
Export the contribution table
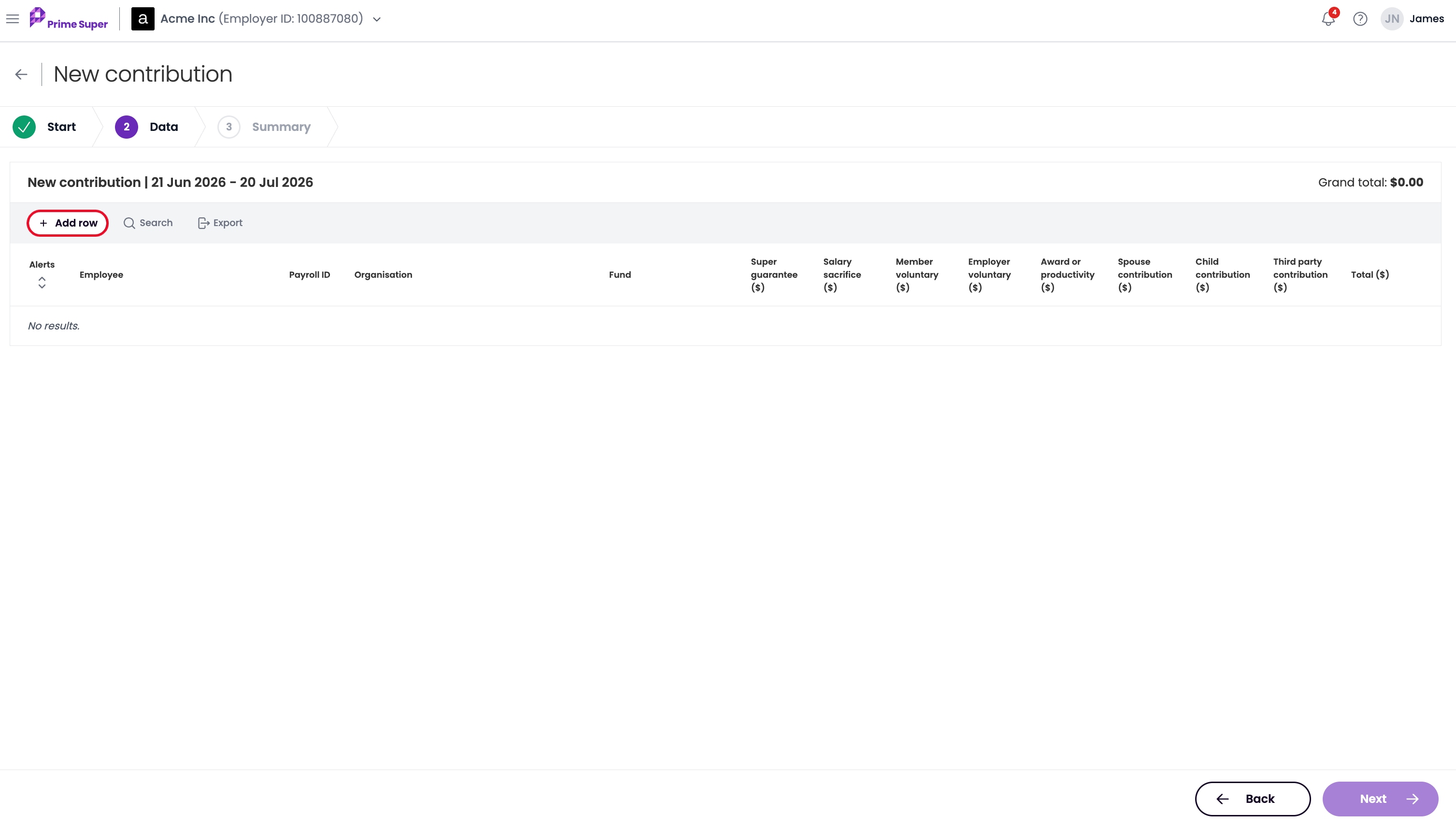pyautogui.click(x=220, y=223)
